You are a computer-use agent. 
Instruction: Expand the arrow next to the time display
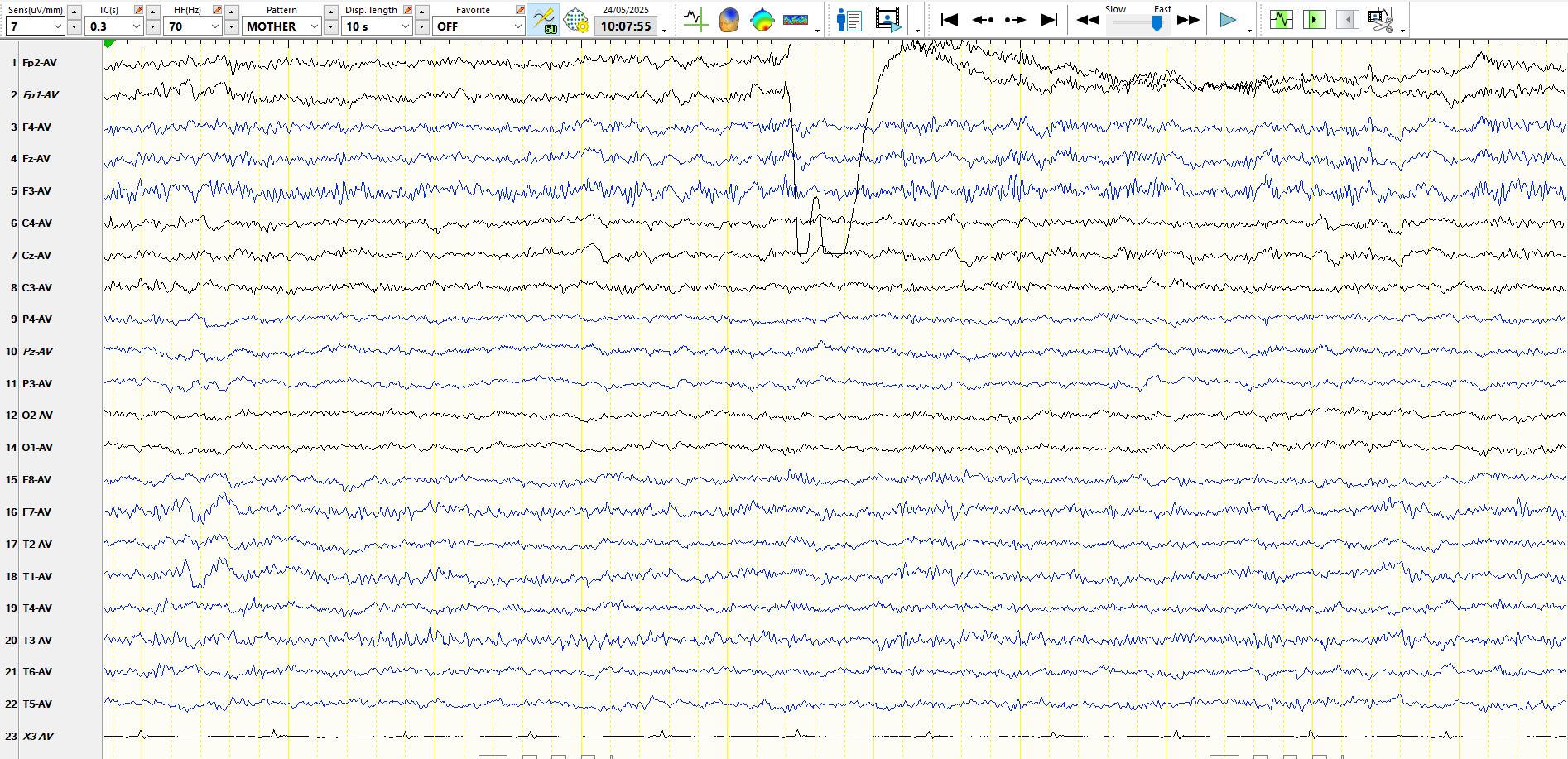(x=665, y=31)
